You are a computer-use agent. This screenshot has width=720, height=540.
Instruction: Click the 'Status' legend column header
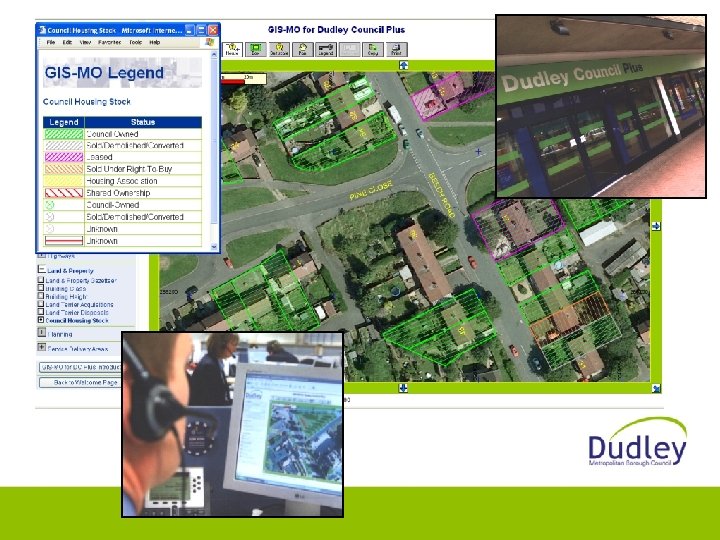(143, 122)
